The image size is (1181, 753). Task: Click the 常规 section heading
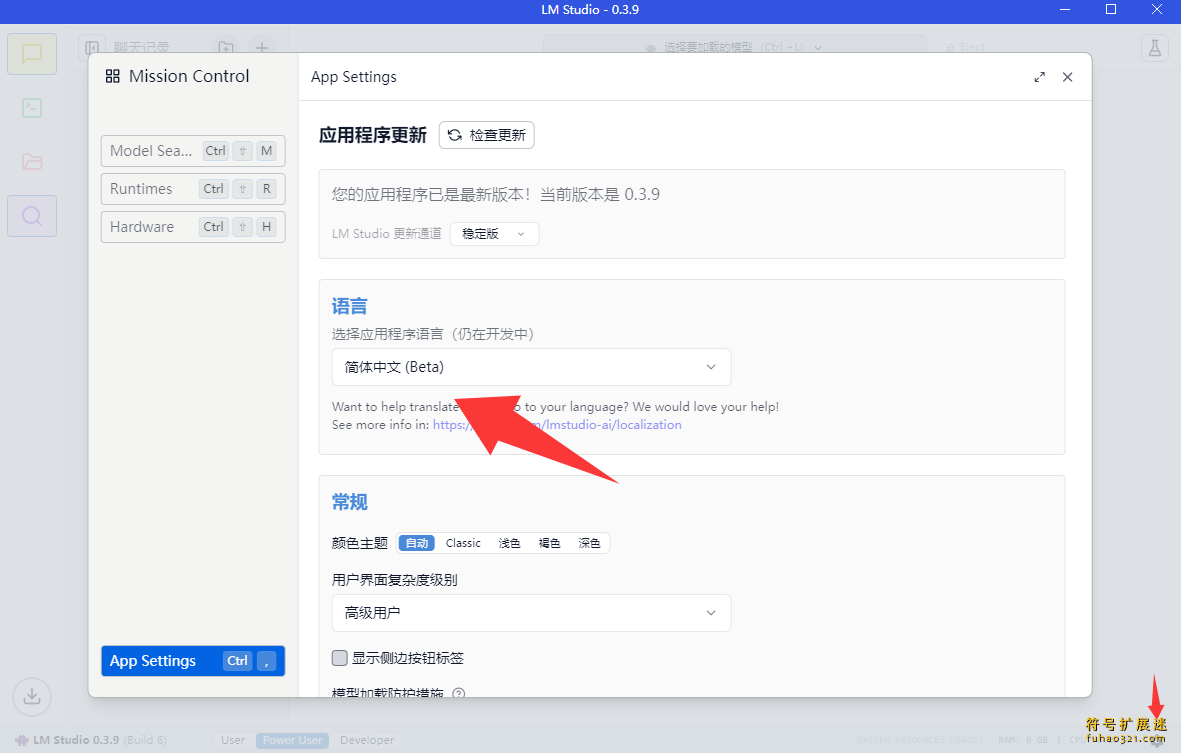pyautogui.click(x=349, y=502)
